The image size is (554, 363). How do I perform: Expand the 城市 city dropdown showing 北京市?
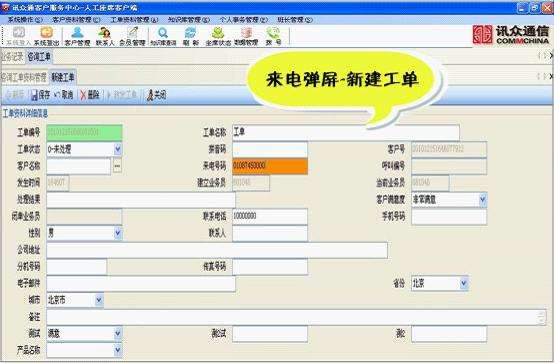99,300
